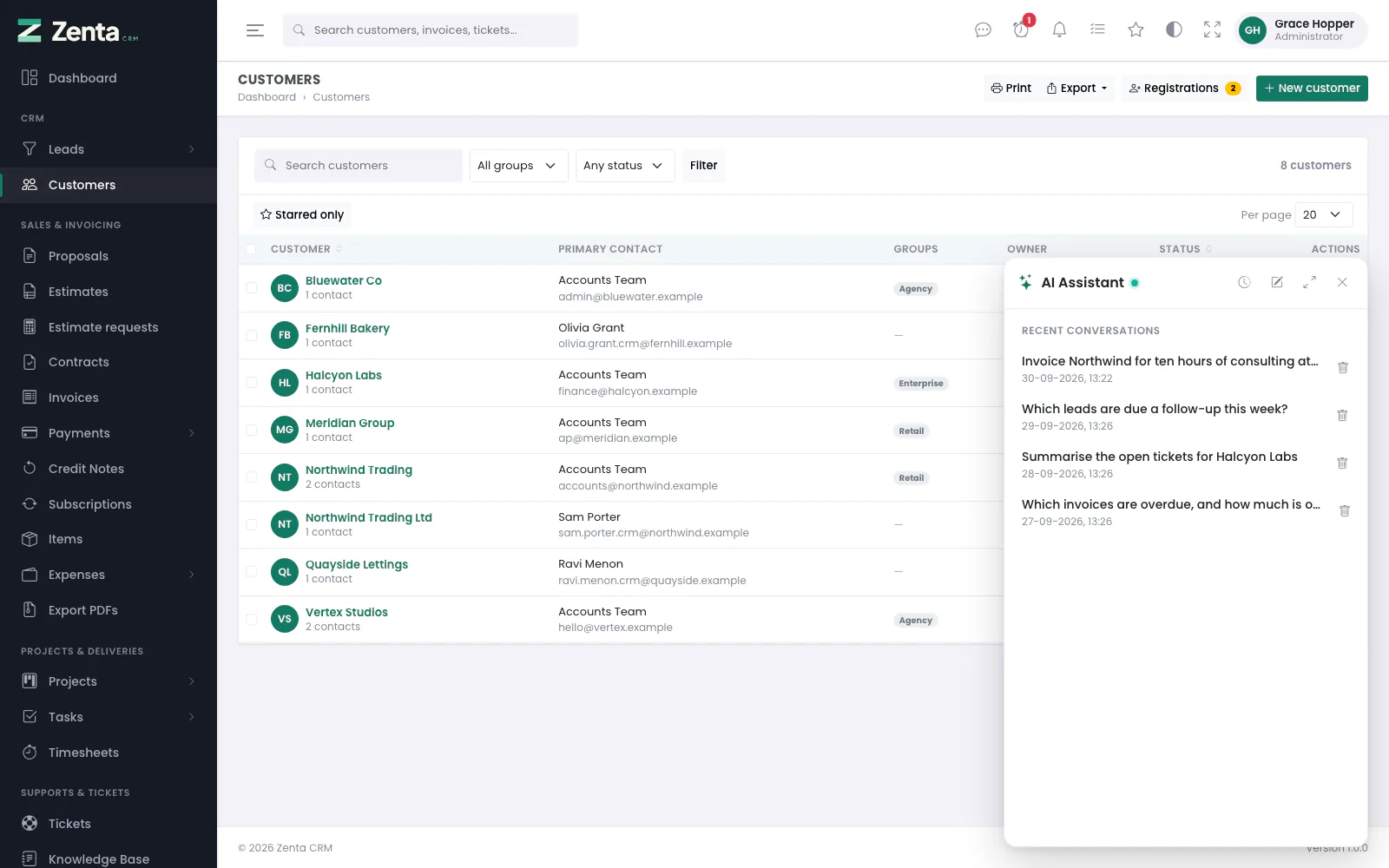This screenshot has width=1389, height=868.
Task: Click the New customer button
Action: 1312,89
